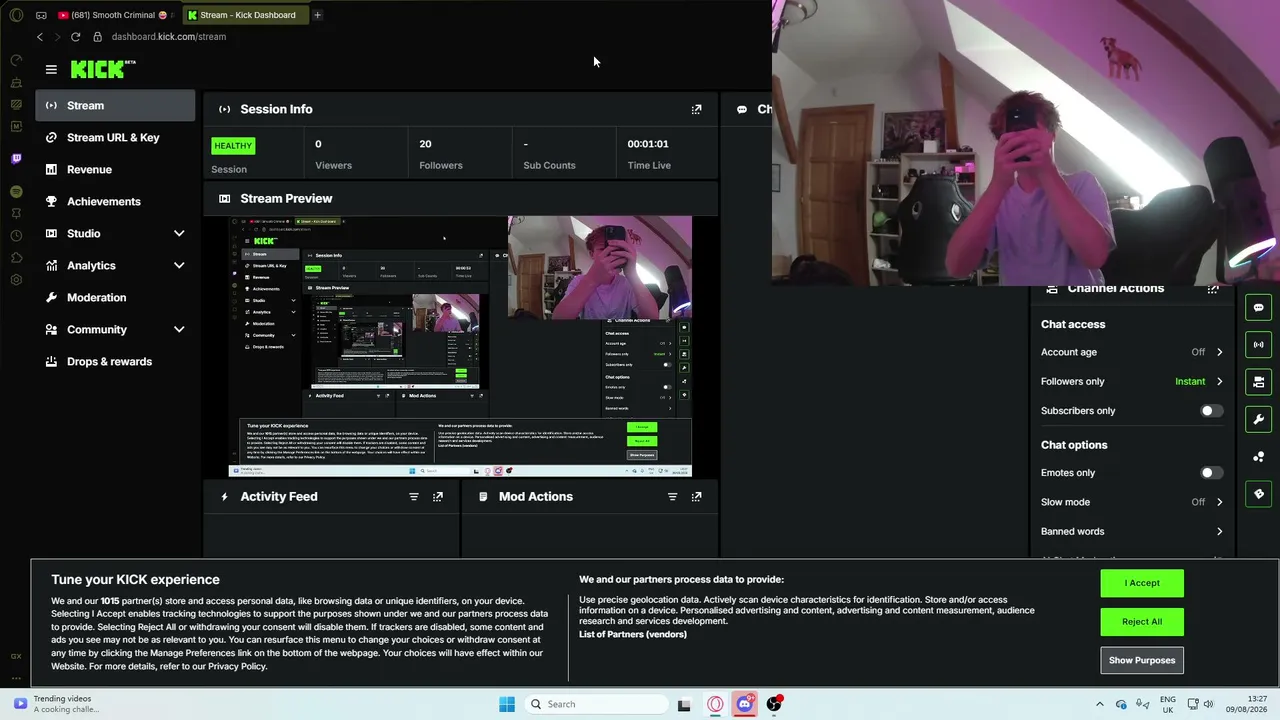Click the camera layout icon in right bar

click(x=1259, y=382)
